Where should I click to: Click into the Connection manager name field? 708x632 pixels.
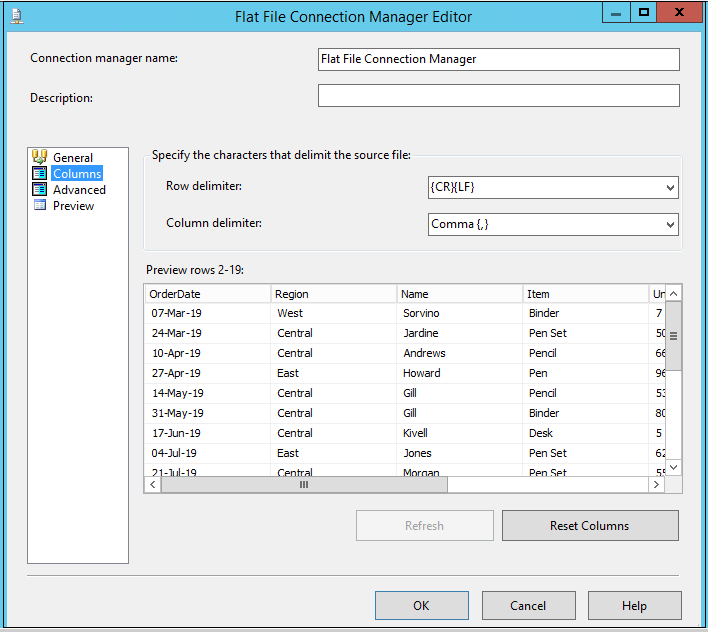(x=498, y=60)
